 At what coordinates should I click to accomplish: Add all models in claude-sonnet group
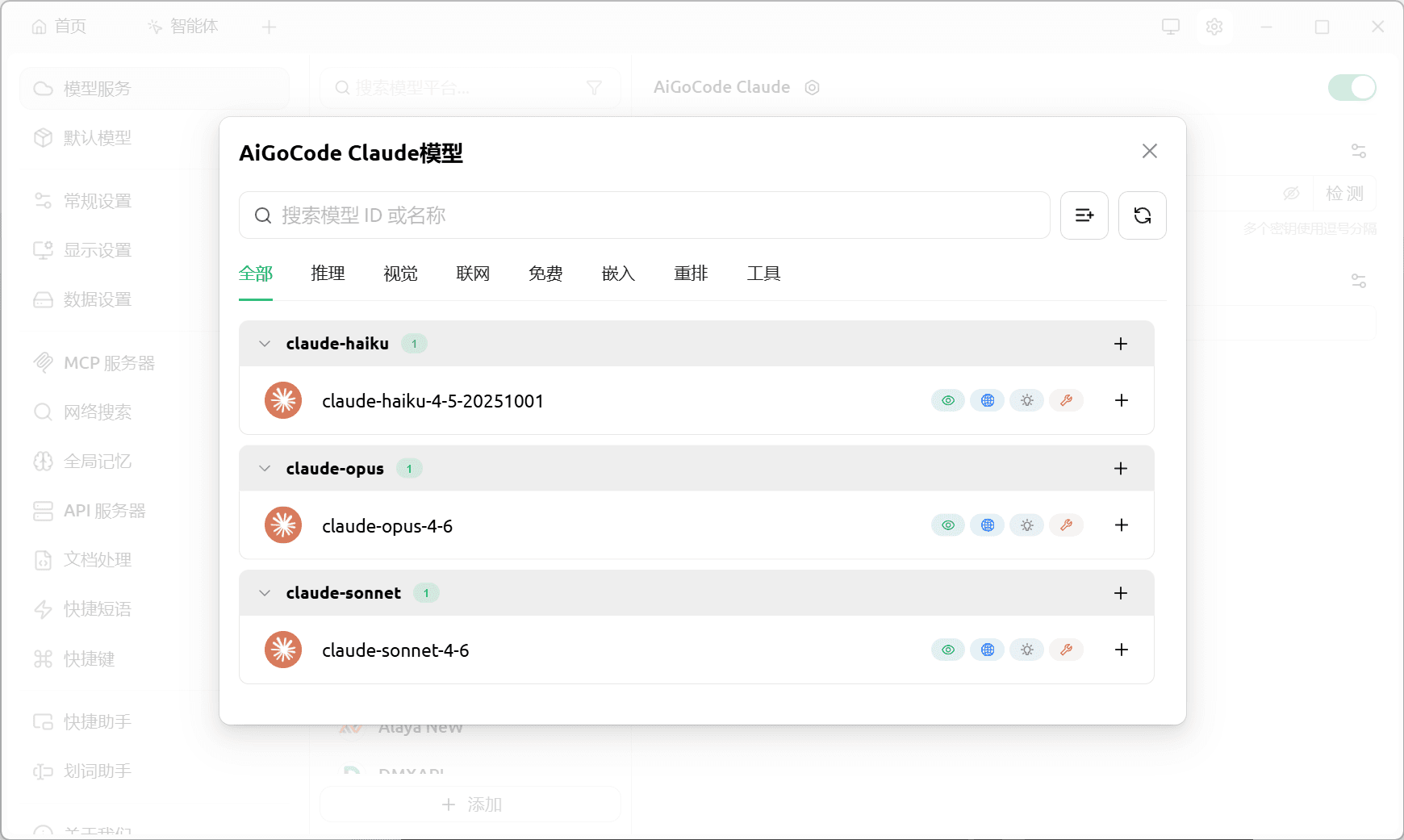[1121, 593]
